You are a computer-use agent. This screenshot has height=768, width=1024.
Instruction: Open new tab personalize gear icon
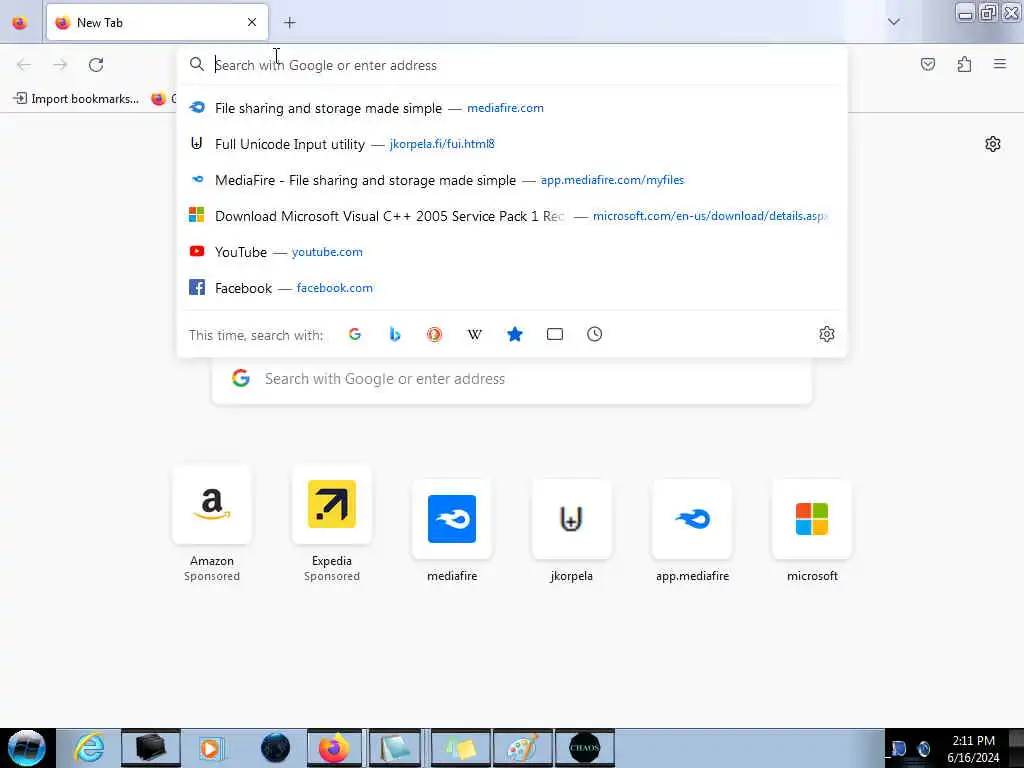pyautogui.click(x=993, y=144)
